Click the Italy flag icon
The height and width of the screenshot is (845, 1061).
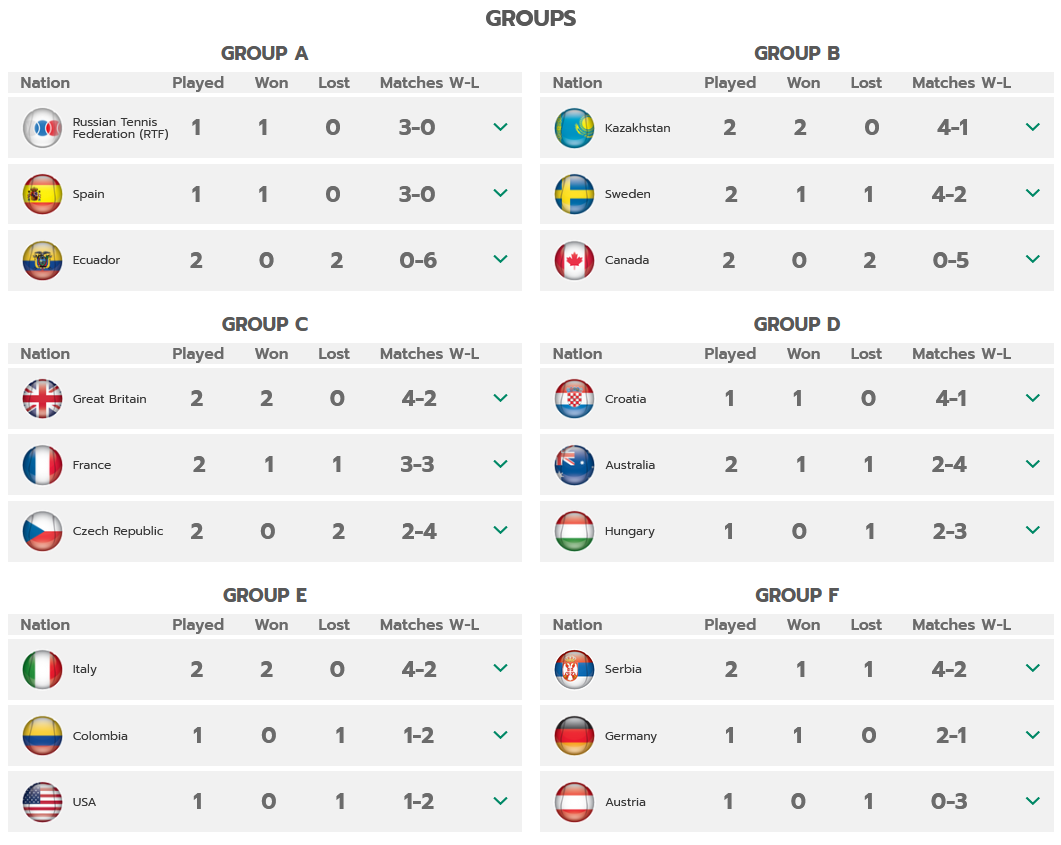coord(43,669)
